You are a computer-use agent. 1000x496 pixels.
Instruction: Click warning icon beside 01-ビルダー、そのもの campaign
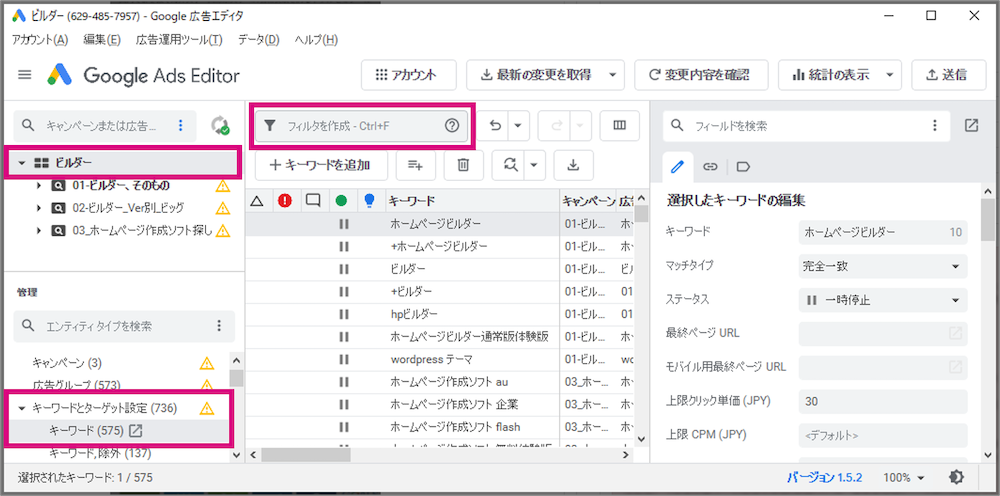click(222, 186)
